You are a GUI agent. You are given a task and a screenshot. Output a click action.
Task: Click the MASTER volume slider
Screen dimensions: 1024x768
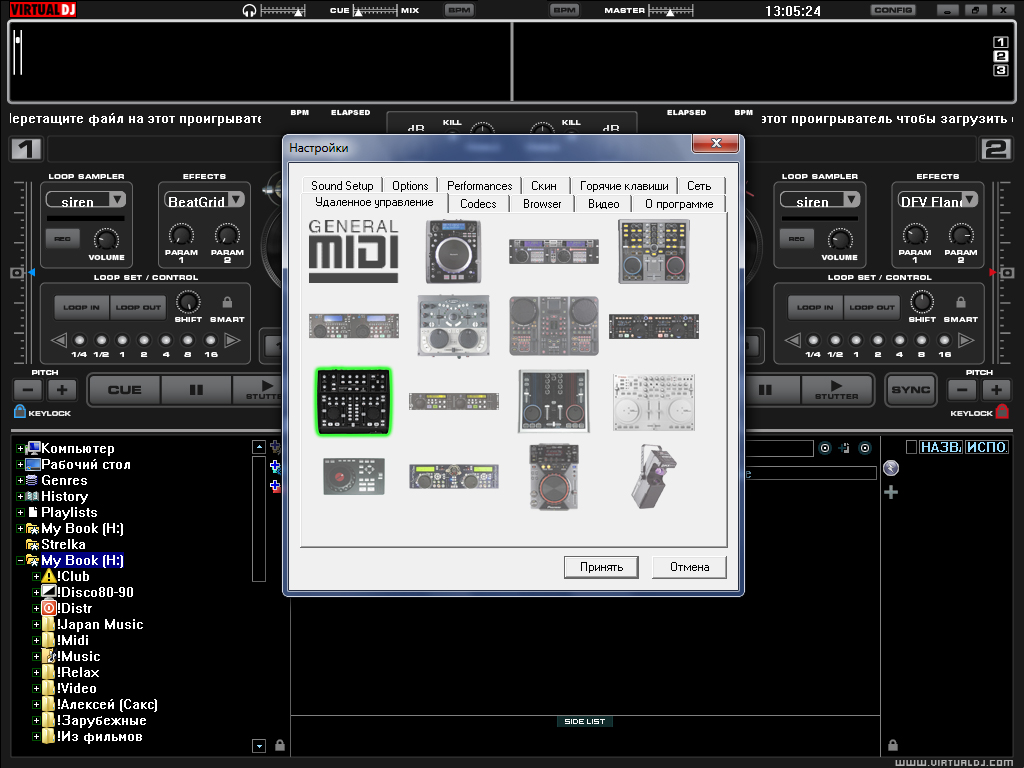[671, 10]
